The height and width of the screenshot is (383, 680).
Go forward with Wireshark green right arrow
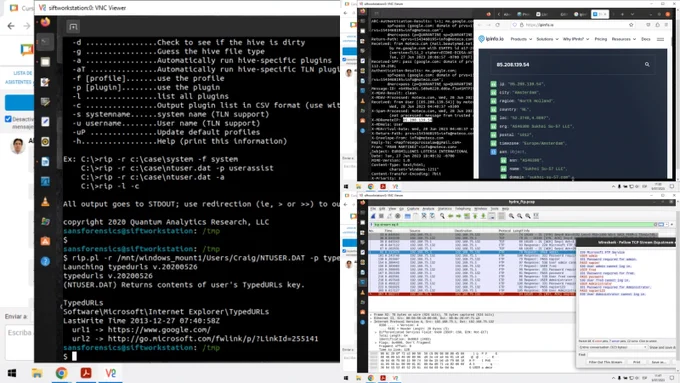(458, 216)
